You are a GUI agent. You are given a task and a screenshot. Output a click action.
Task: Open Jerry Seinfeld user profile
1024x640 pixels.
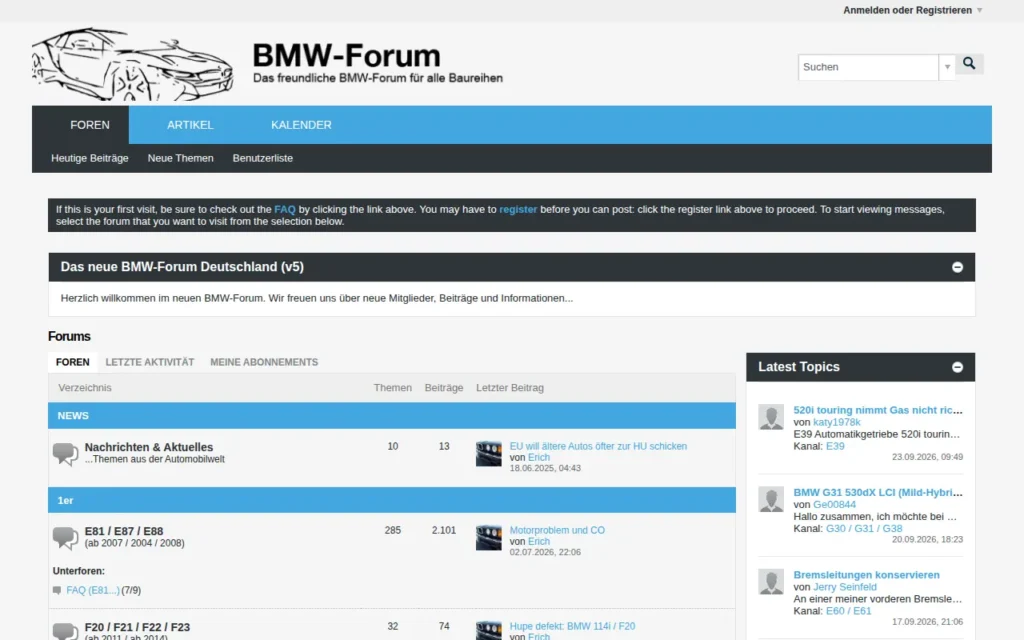pyautogui.click(x=845, y=587)
